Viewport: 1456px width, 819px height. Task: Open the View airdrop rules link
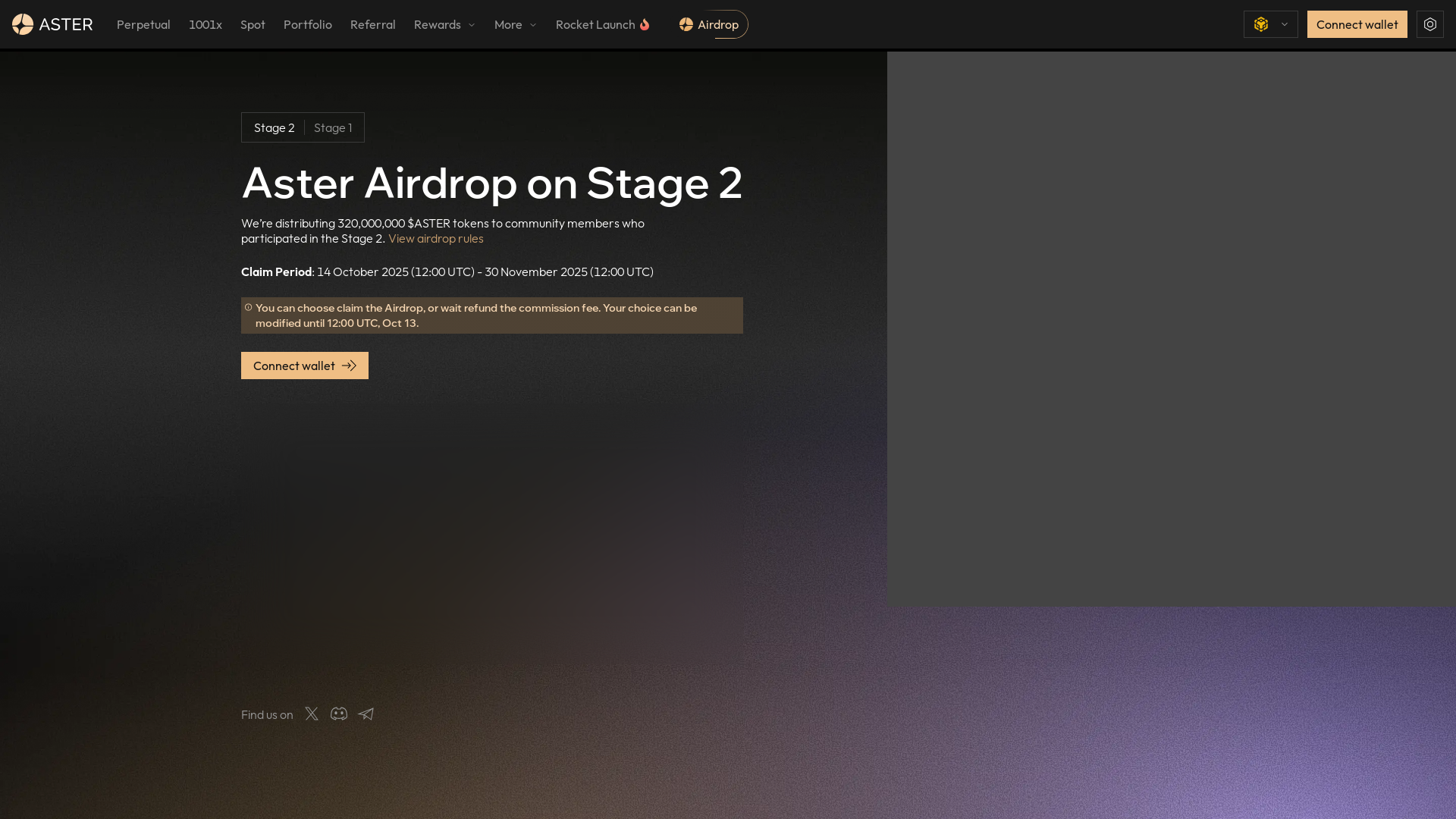pos(436,238)
